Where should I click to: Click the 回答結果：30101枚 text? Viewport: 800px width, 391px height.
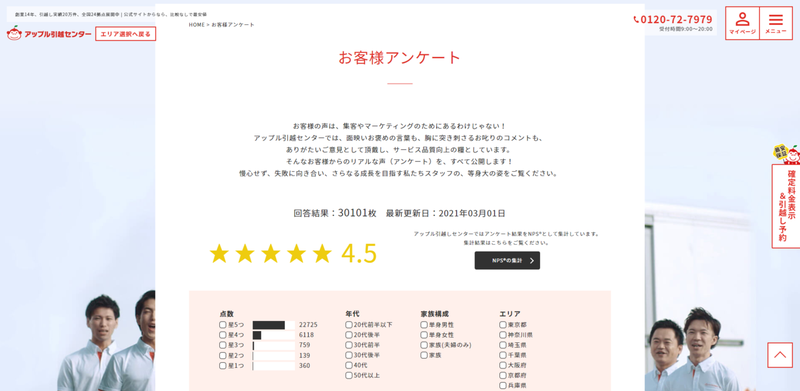coord(335,213)
